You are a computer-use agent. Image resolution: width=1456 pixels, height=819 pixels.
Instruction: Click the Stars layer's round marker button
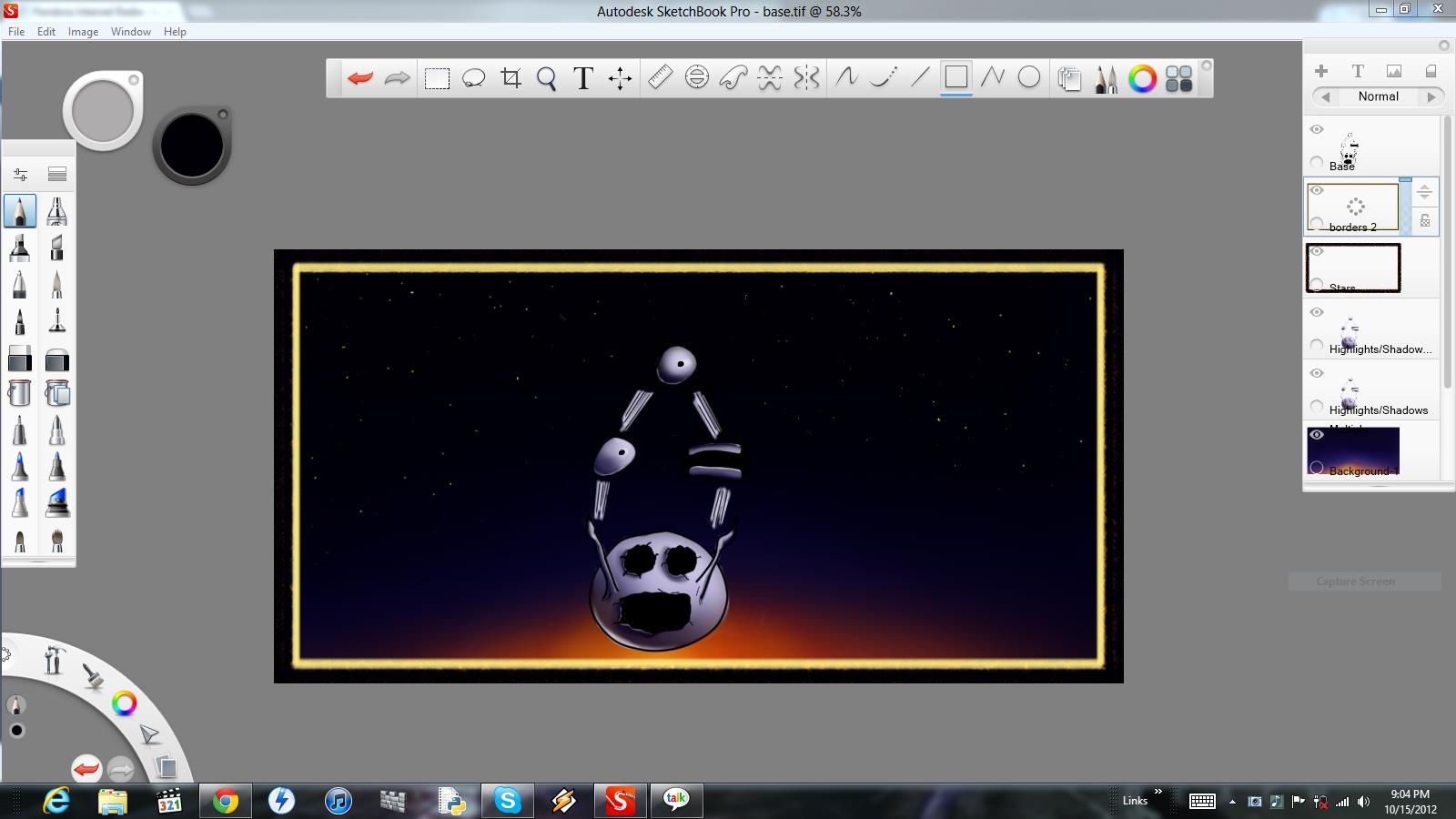(x=1317, y=285)
